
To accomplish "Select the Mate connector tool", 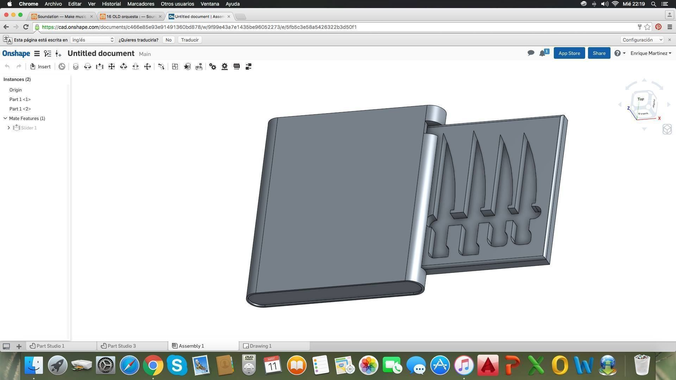I will pos(161,66).
